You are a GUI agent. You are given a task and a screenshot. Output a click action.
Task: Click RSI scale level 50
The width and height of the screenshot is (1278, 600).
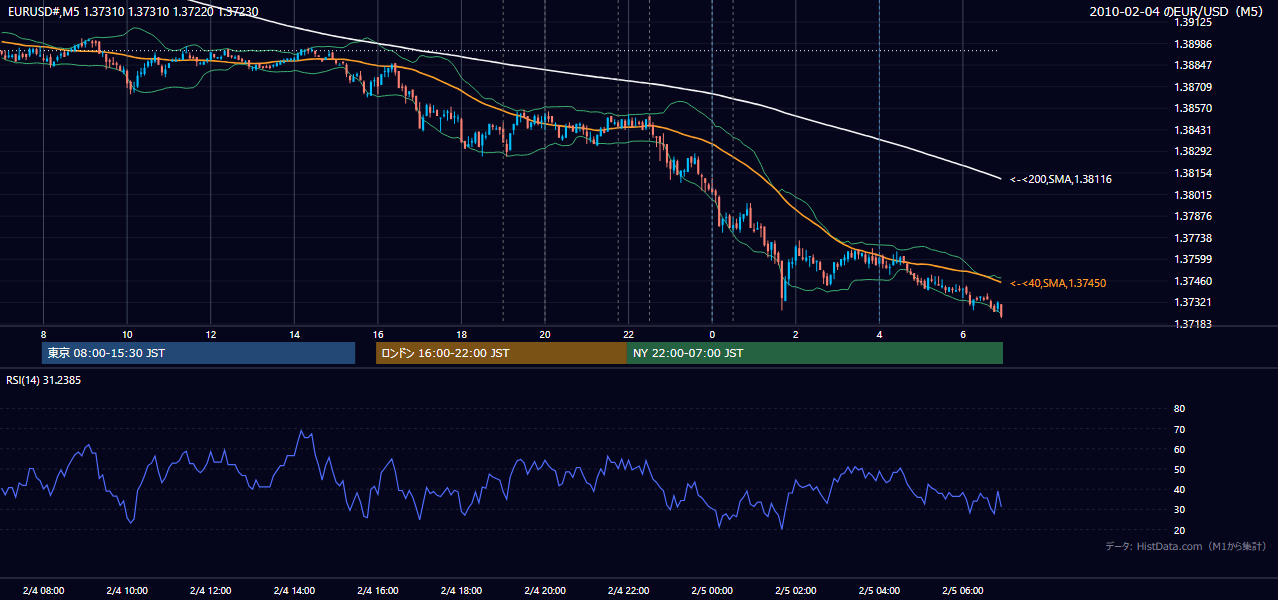coord(1179,469)
